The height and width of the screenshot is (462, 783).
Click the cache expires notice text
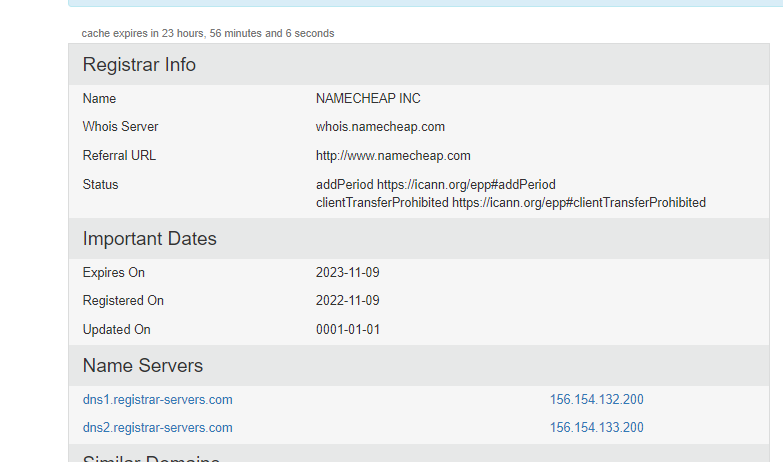pyautogui.click(x=208, y=33)
